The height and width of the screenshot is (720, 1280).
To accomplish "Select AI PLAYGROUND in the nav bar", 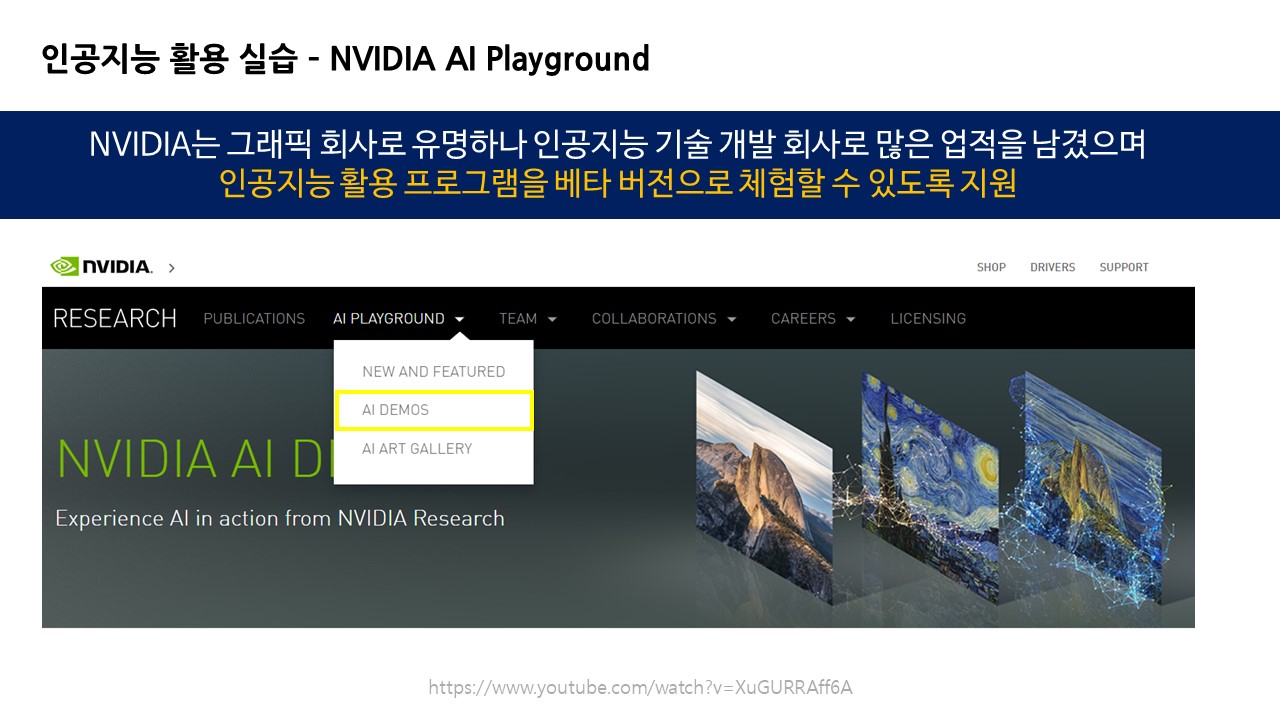I will (389, 318).
